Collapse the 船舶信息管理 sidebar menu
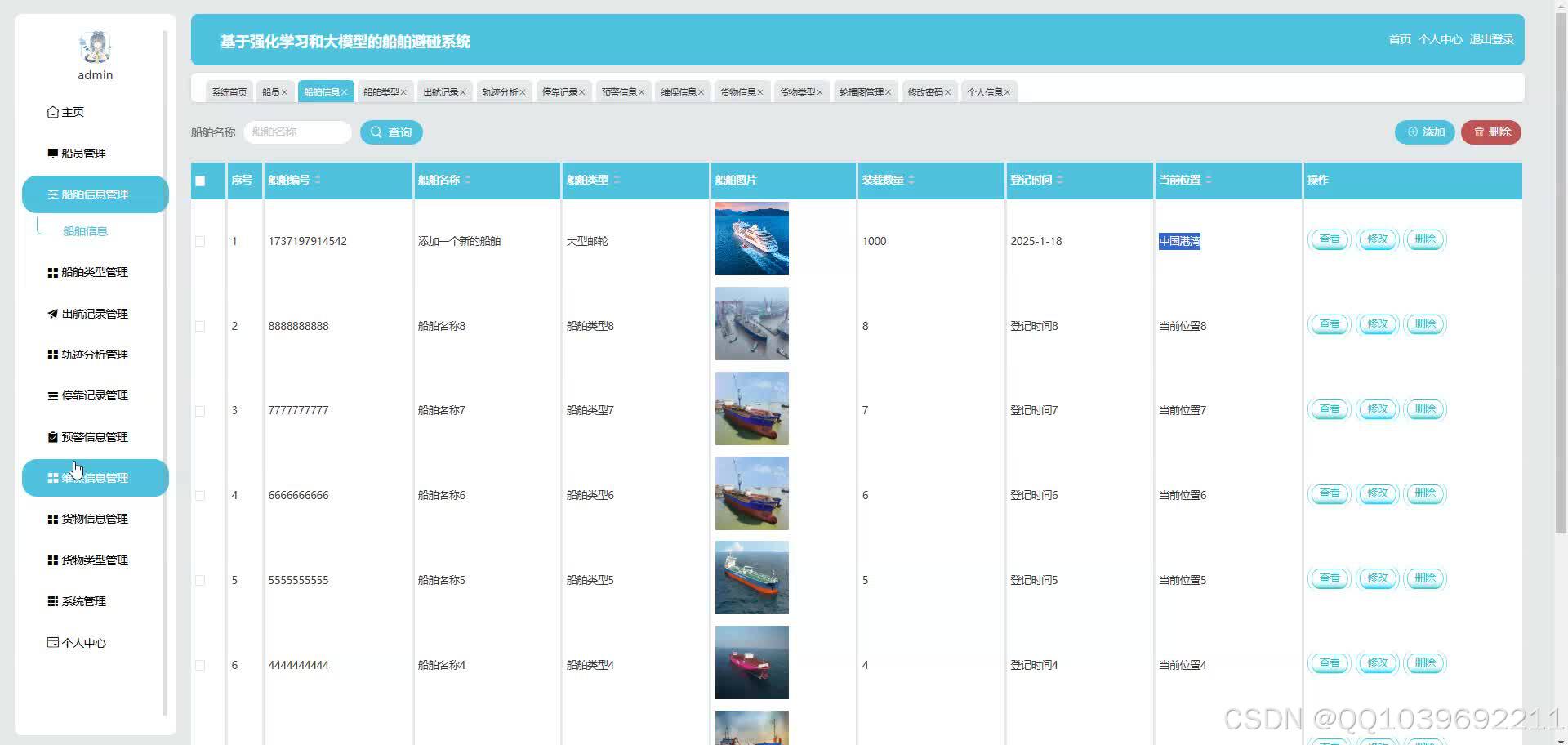The image size is (1568, 745). [x=96, y=194]
